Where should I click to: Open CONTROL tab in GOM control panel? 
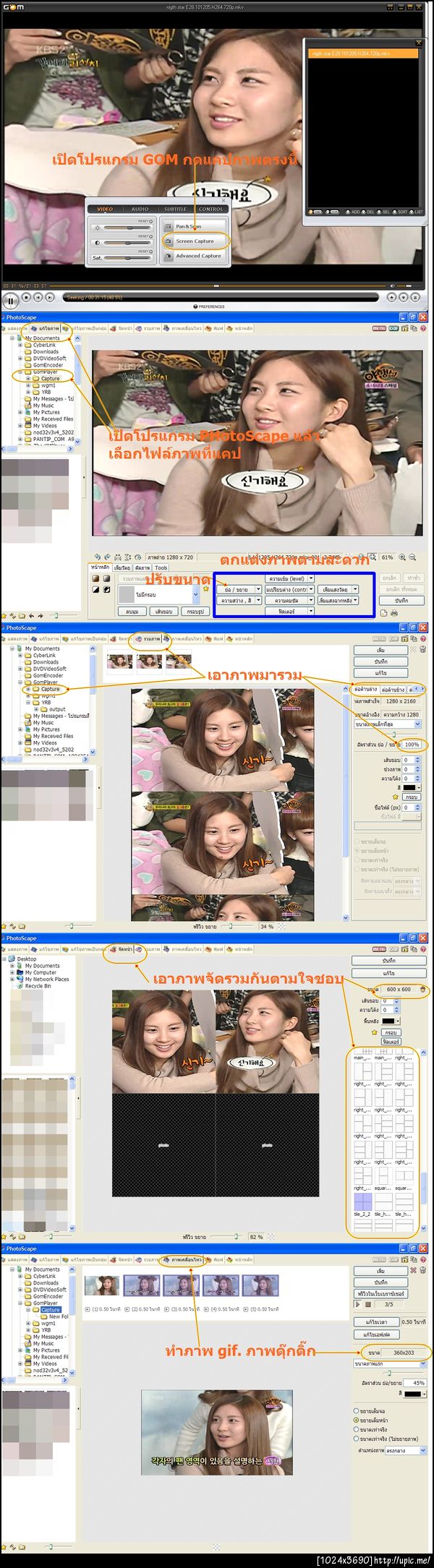210,209
